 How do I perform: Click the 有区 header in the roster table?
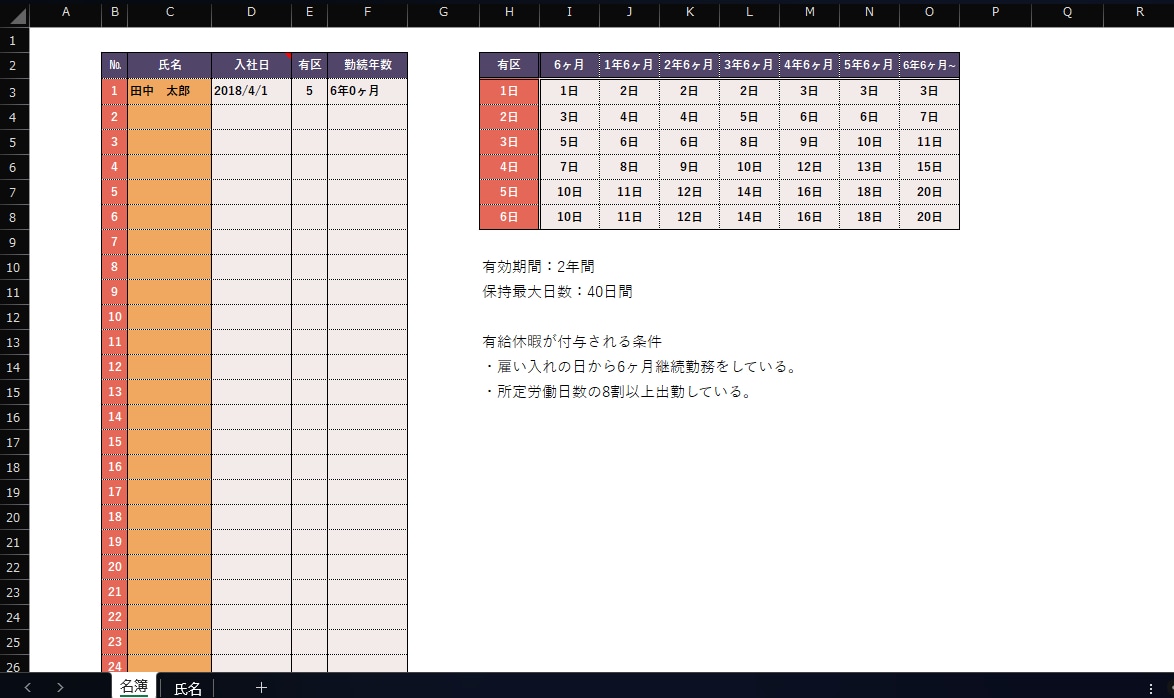coord(309,65)
